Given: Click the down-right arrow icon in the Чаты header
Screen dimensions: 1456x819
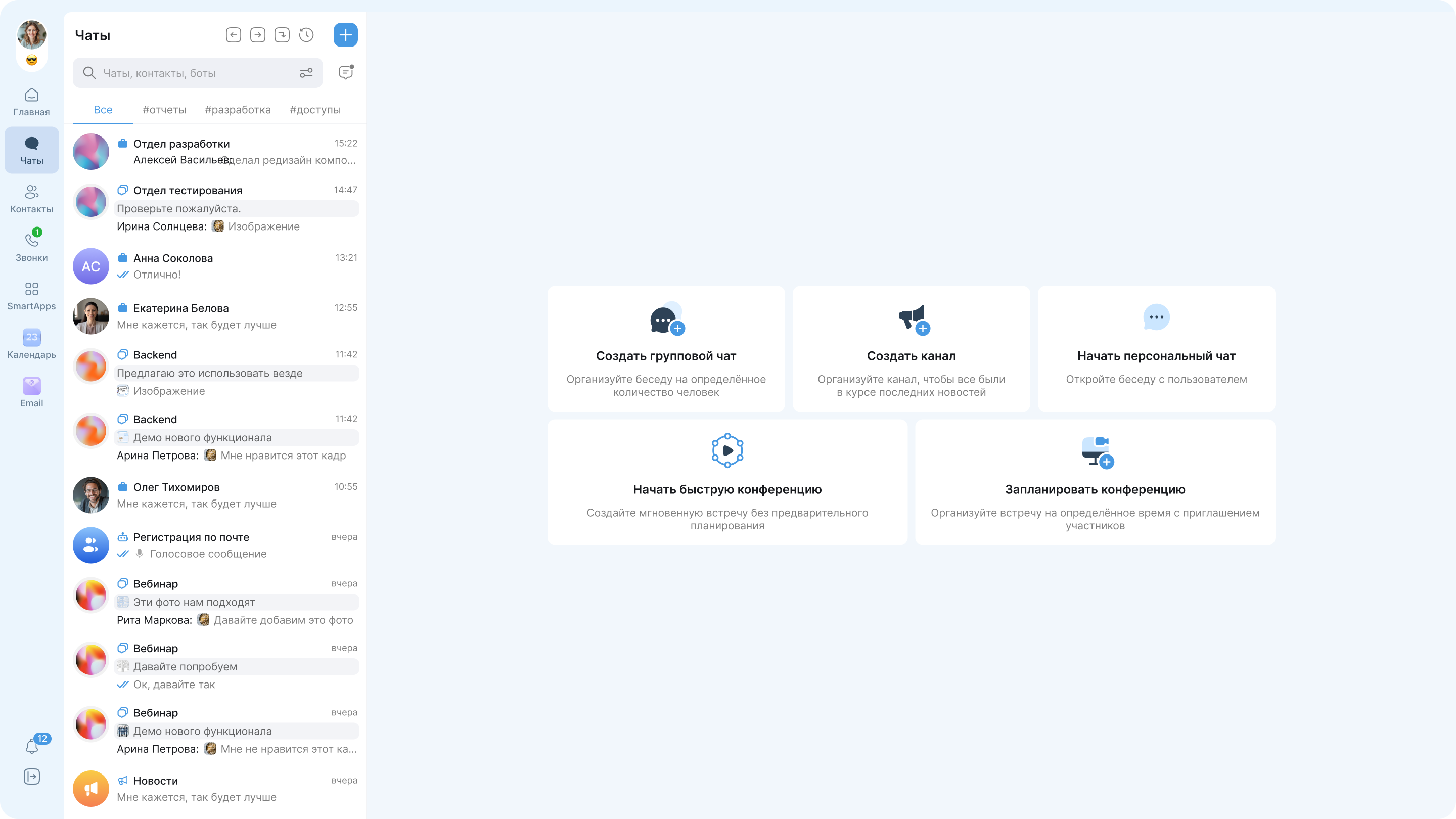Looking at the screenshot, I should (282, 35).
